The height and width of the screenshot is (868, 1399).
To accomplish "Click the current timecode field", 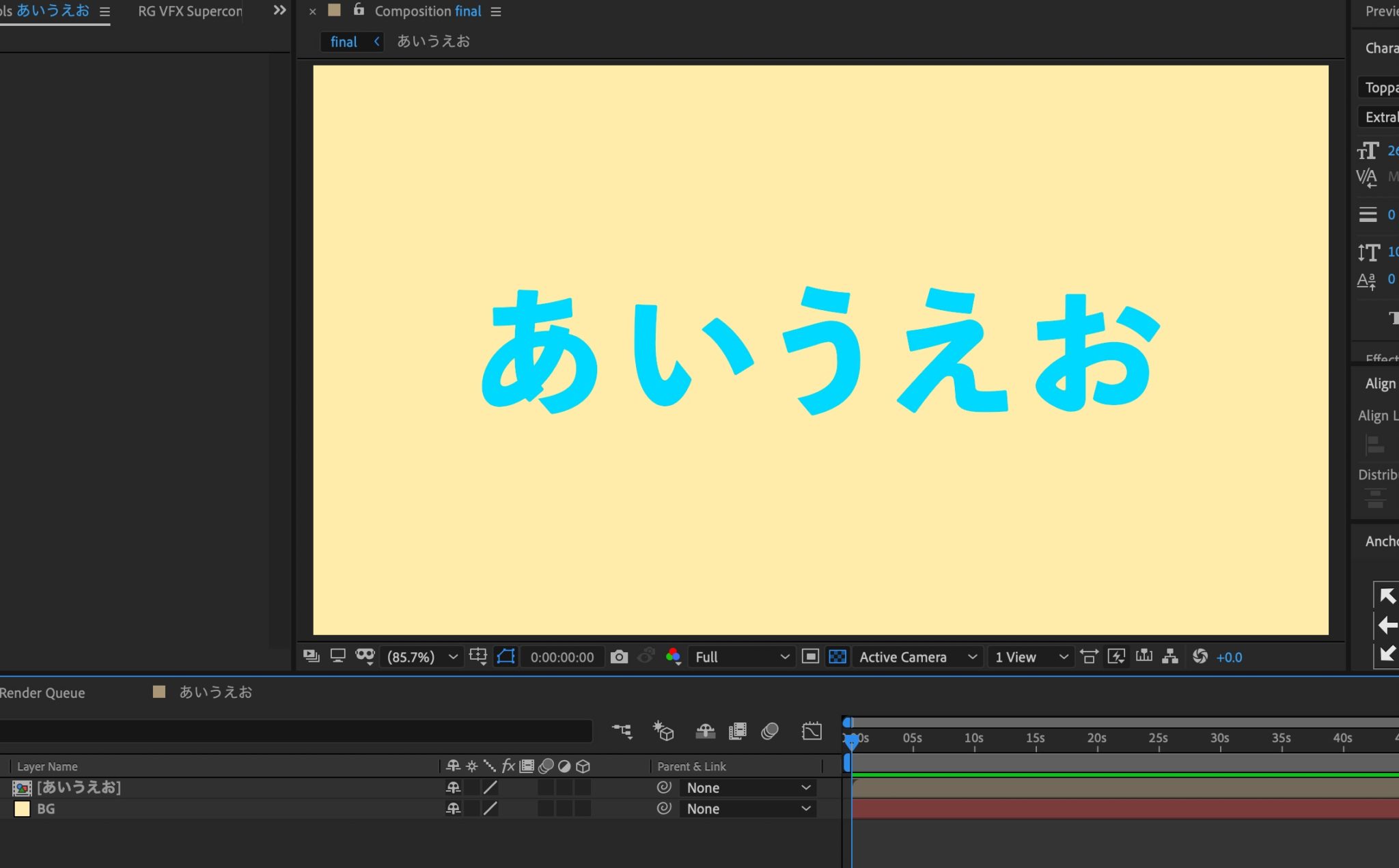I will [562, 657].
